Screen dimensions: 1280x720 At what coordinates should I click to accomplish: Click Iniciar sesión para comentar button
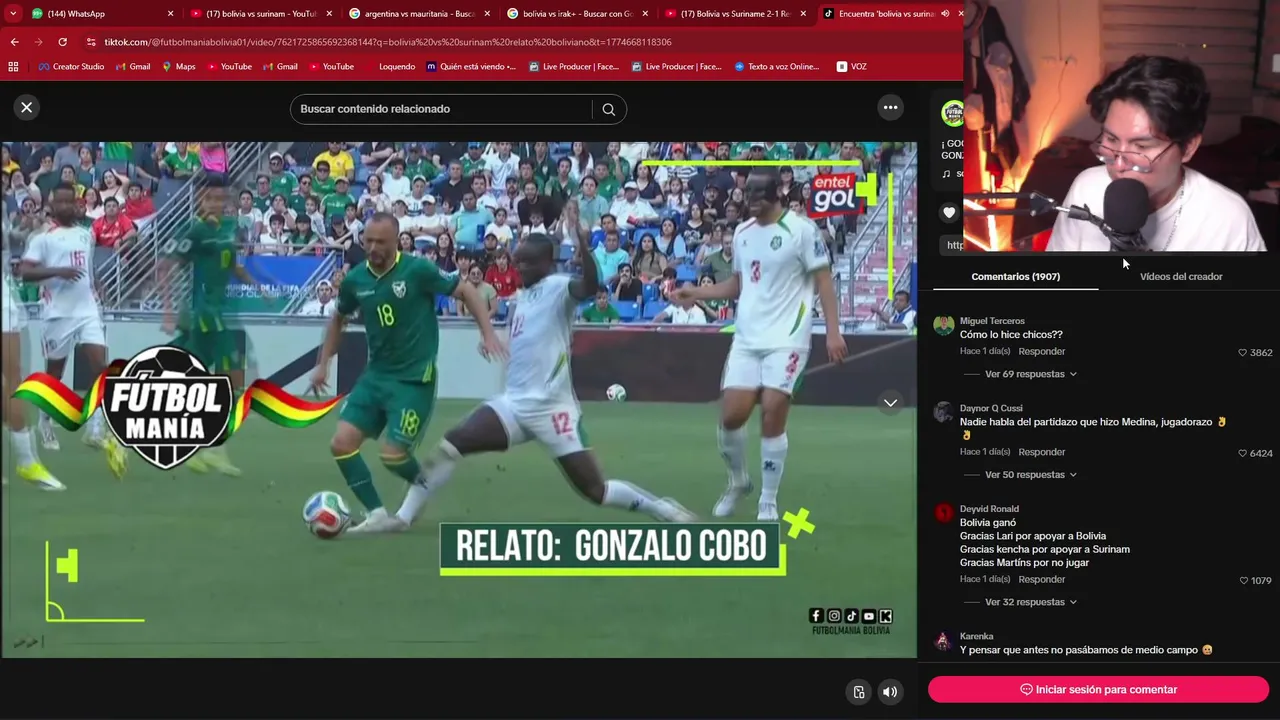pos(1098,689)
